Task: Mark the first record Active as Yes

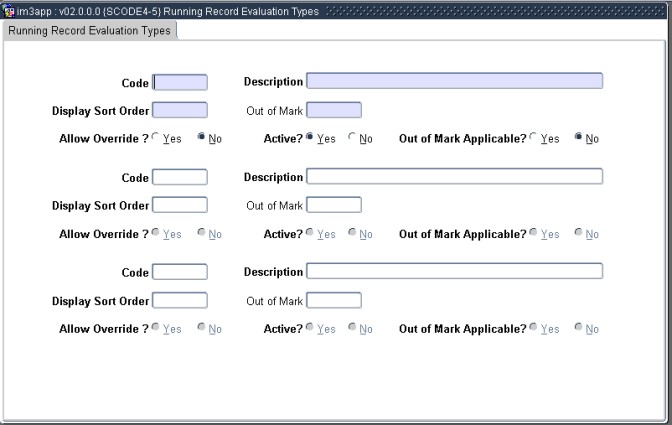Action: pyautogui.click(x=309, y=138)
